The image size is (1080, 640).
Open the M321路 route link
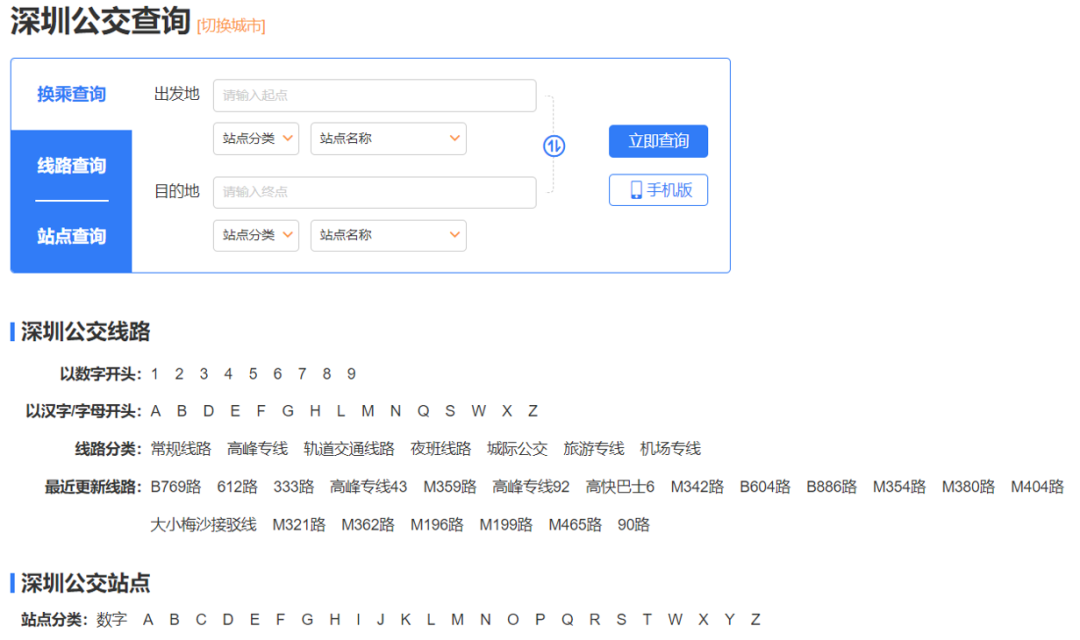299,525
